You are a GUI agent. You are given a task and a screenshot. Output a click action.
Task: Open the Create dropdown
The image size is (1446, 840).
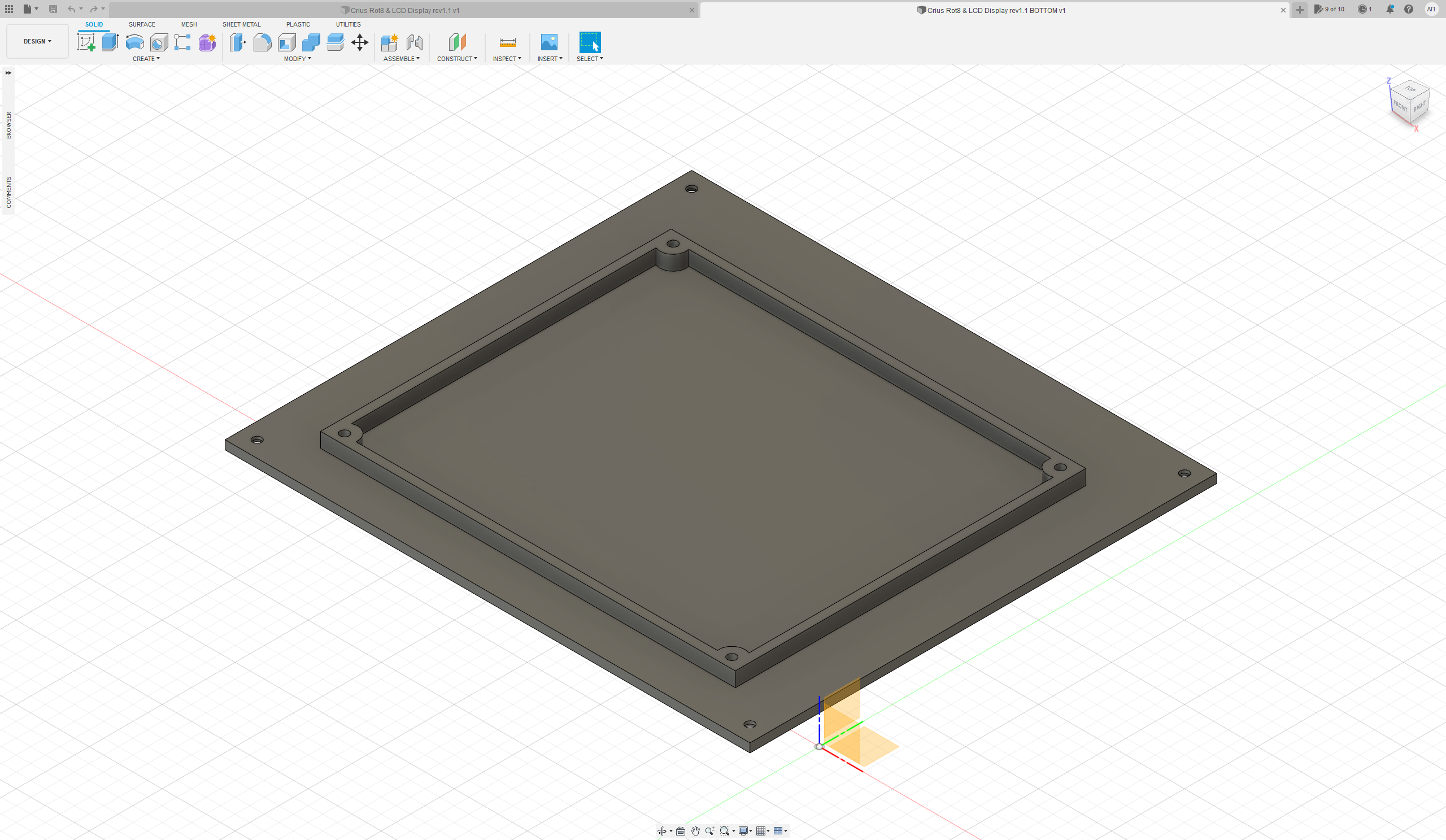point(146,58)
